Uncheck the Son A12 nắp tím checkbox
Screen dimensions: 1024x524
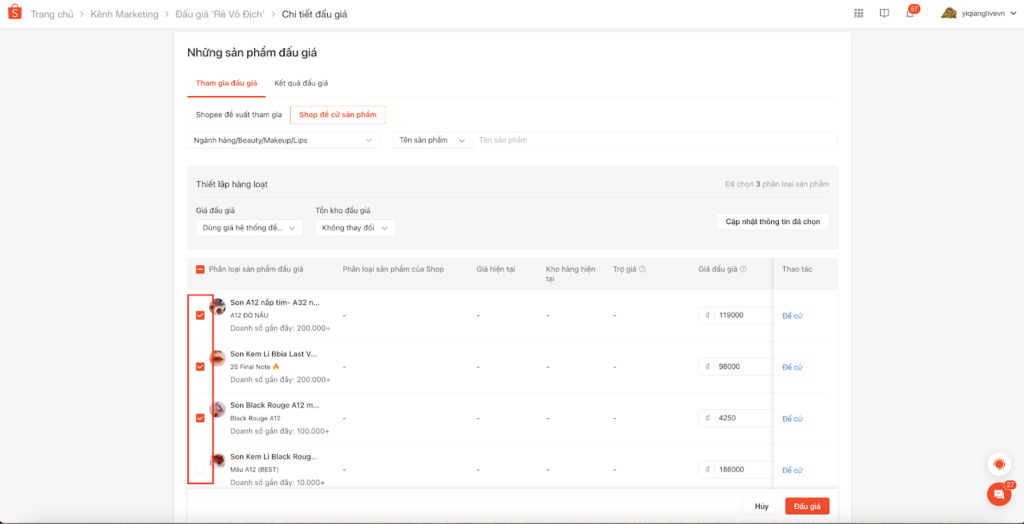(200, 315)
